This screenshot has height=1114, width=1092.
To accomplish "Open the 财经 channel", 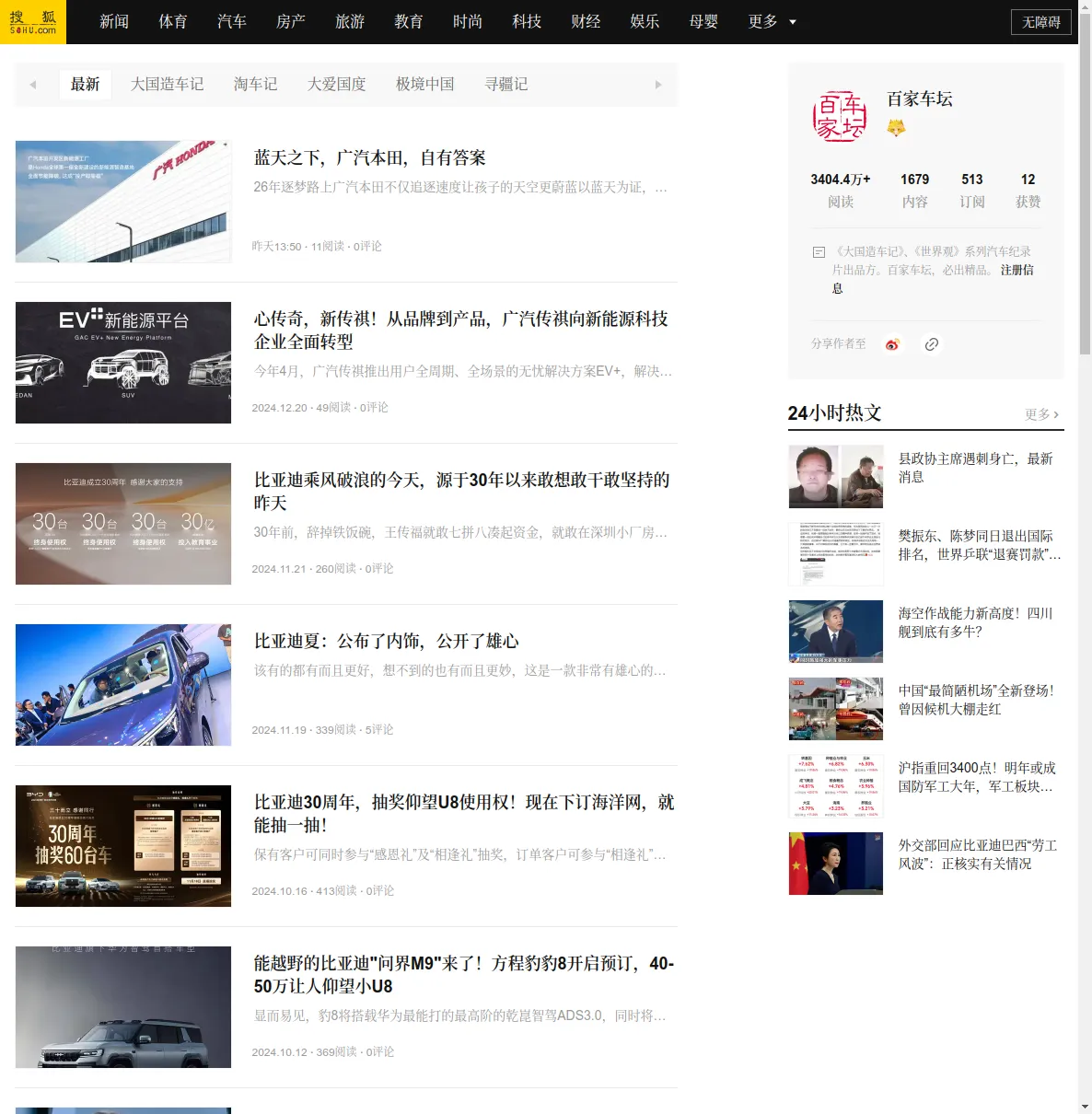I will 586,21.
